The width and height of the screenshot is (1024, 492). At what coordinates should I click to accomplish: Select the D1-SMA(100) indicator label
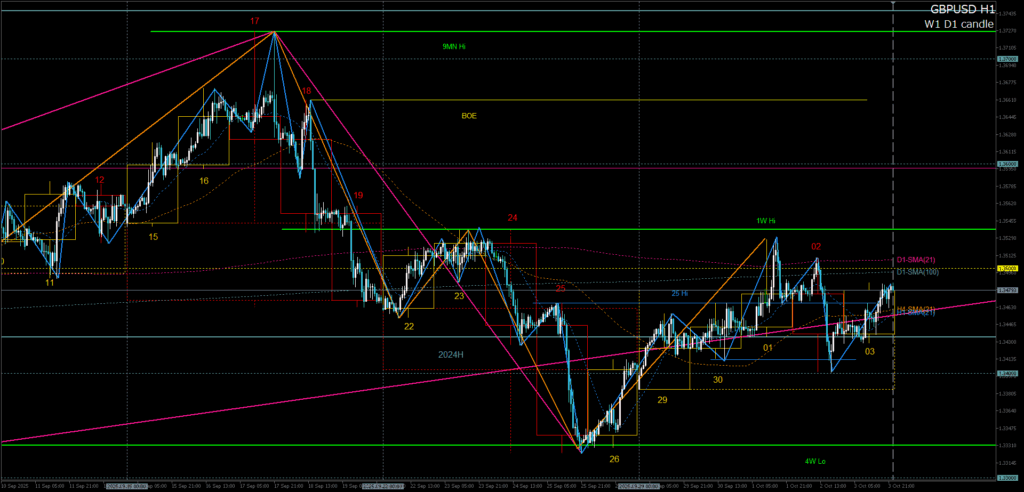(916, 271)
